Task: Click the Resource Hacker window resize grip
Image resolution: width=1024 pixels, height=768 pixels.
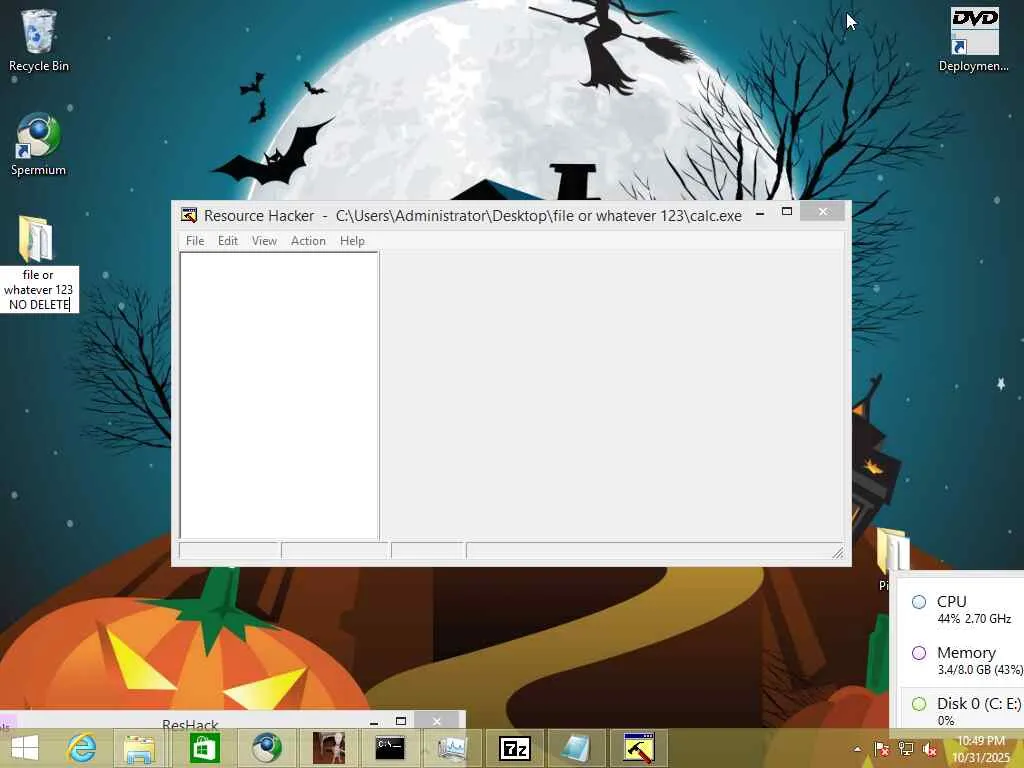Action: click(x=838, y=553)
